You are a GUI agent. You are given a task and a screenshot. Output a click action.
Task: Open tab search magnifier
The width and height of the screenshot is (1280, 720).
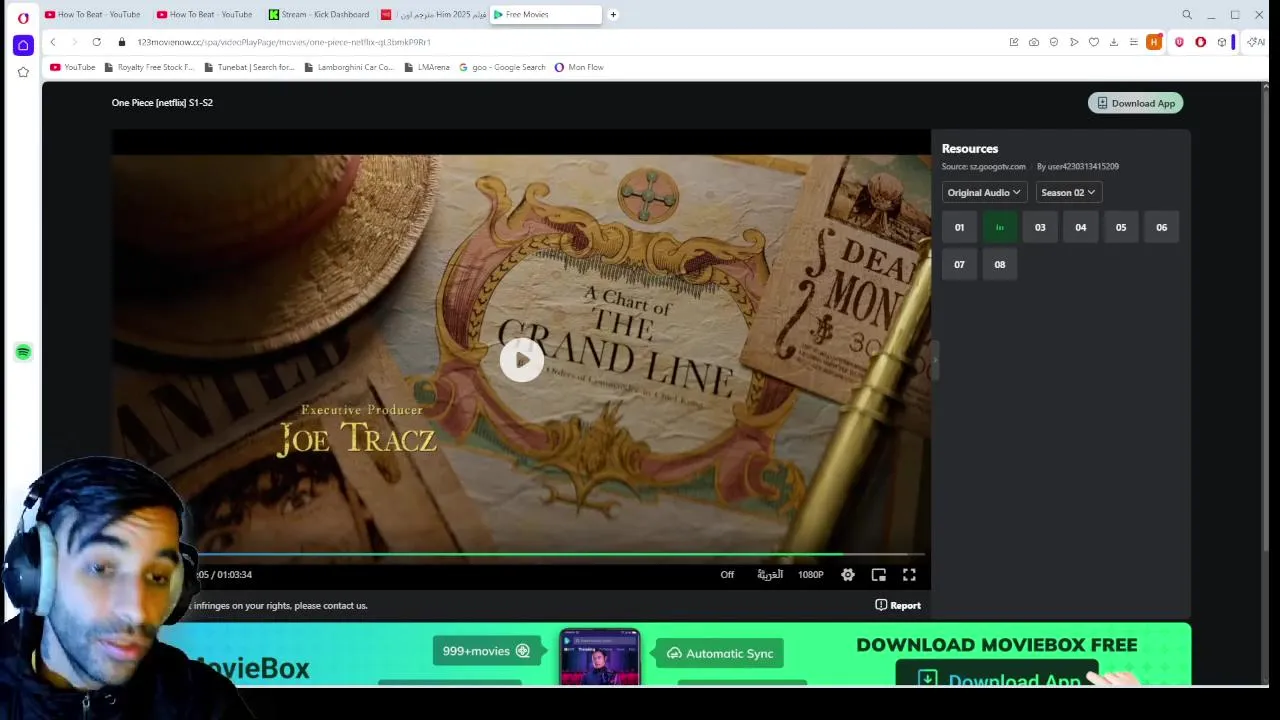1187,15
